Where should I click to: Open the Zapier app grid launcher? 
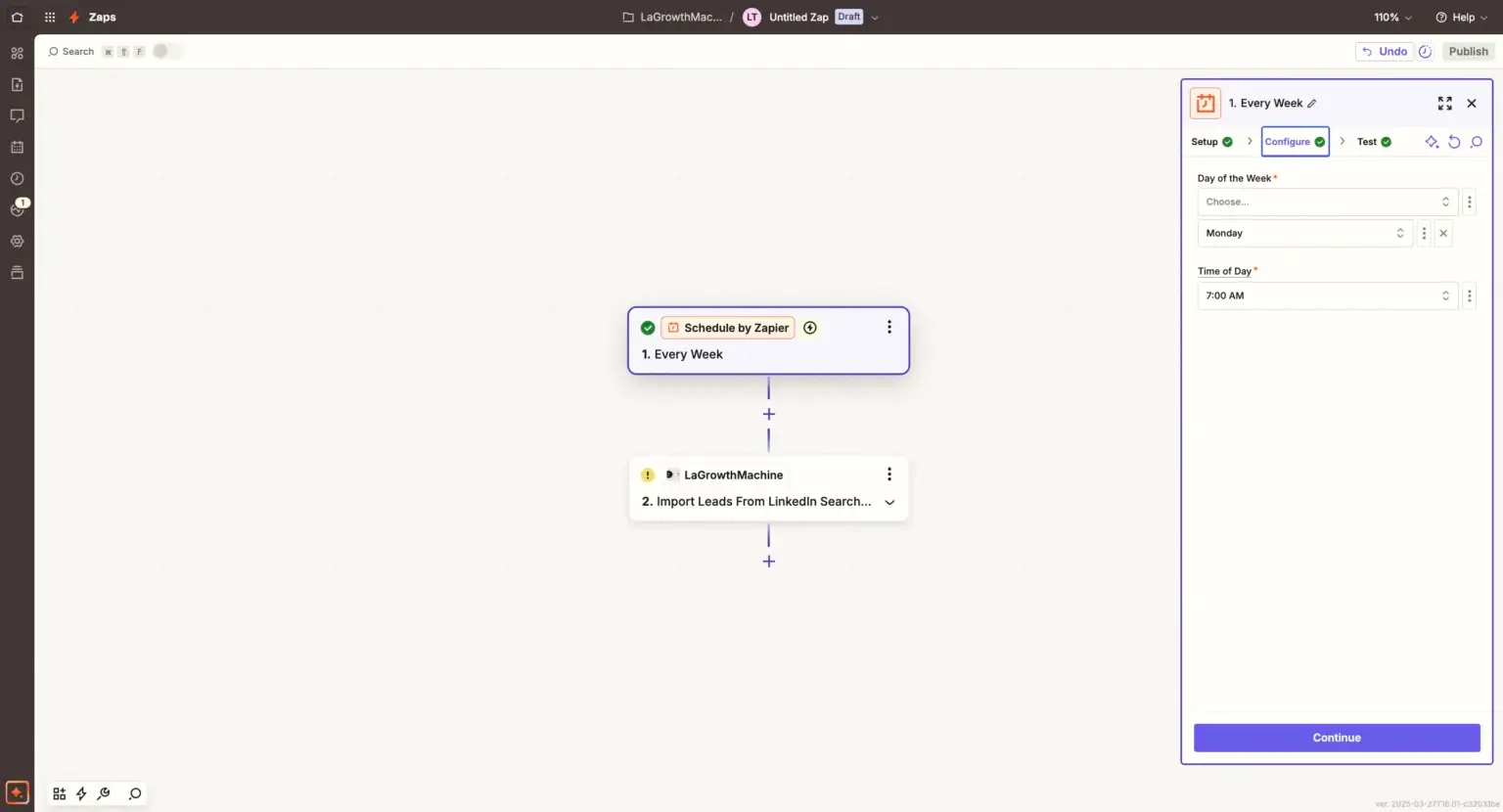(49, 17)
